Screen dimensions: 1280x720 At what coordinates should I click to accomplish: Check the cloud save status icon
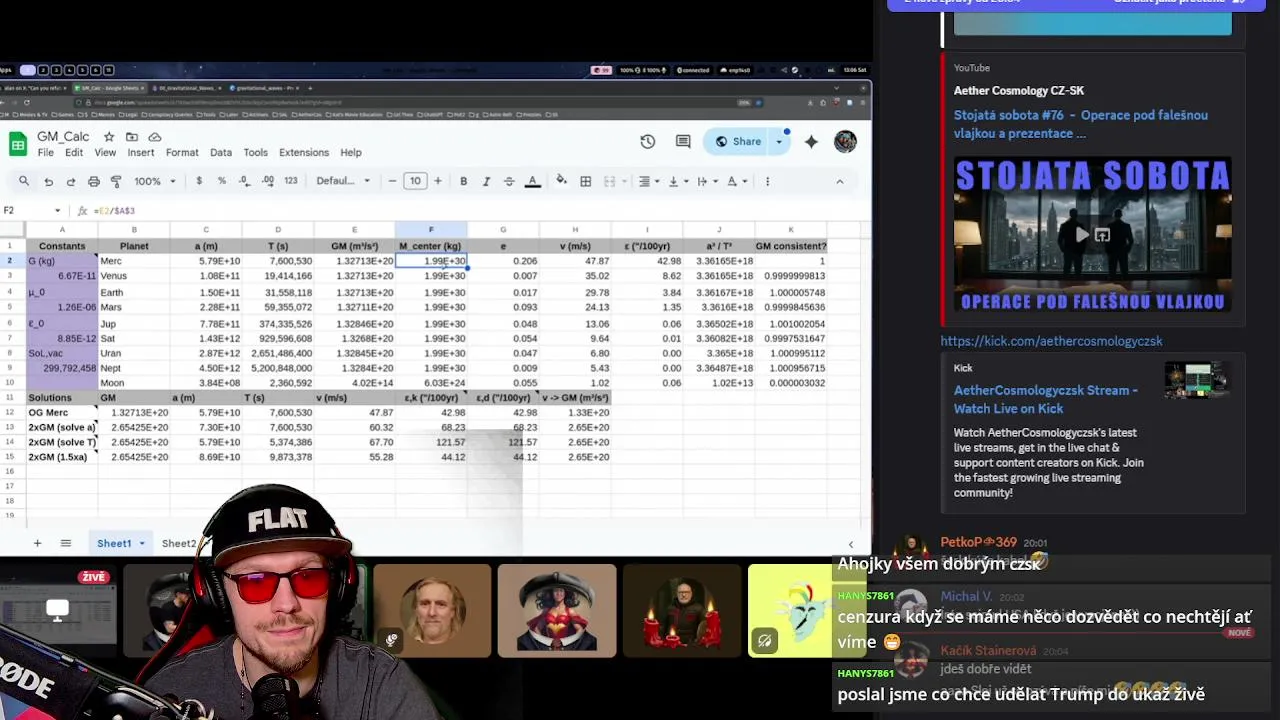pyautogui.click(x=155, y=137)
